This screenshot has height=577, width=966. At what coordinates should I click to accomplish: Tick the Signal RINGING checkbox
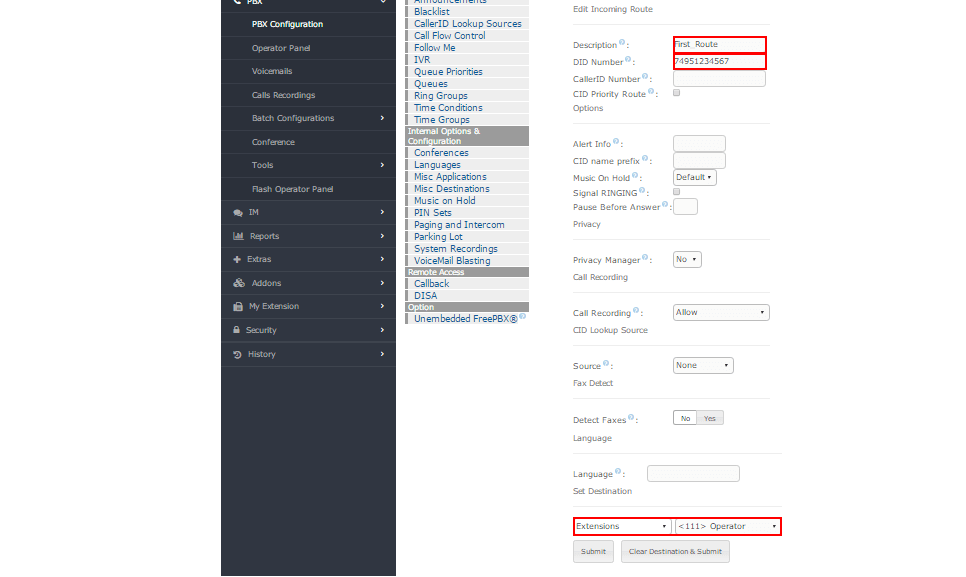click(x=676, y=192)
